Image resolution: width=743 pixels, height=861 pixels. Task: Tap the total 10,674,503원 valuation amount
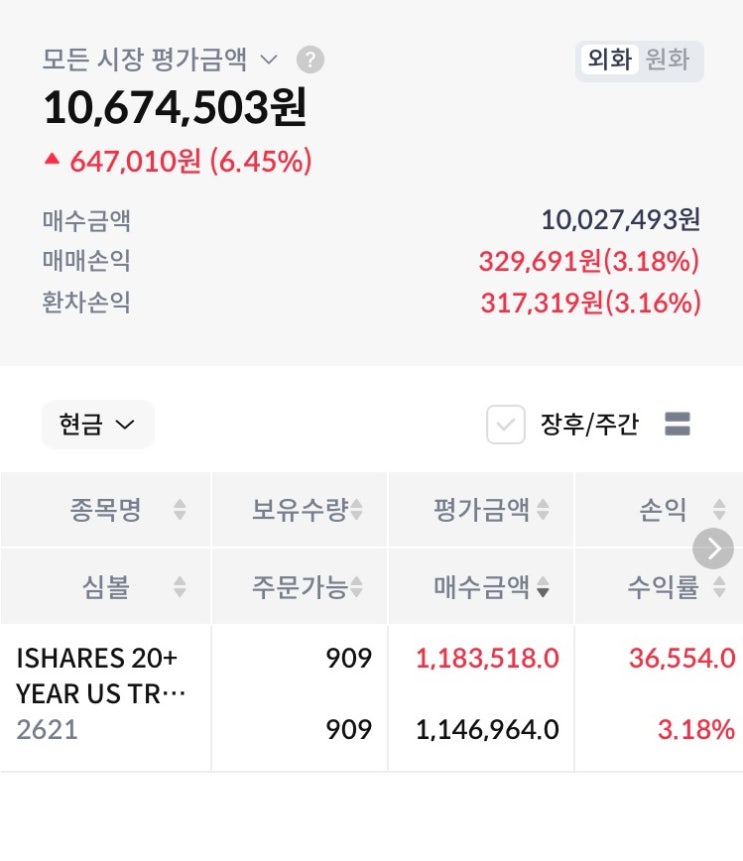[174, 108]
